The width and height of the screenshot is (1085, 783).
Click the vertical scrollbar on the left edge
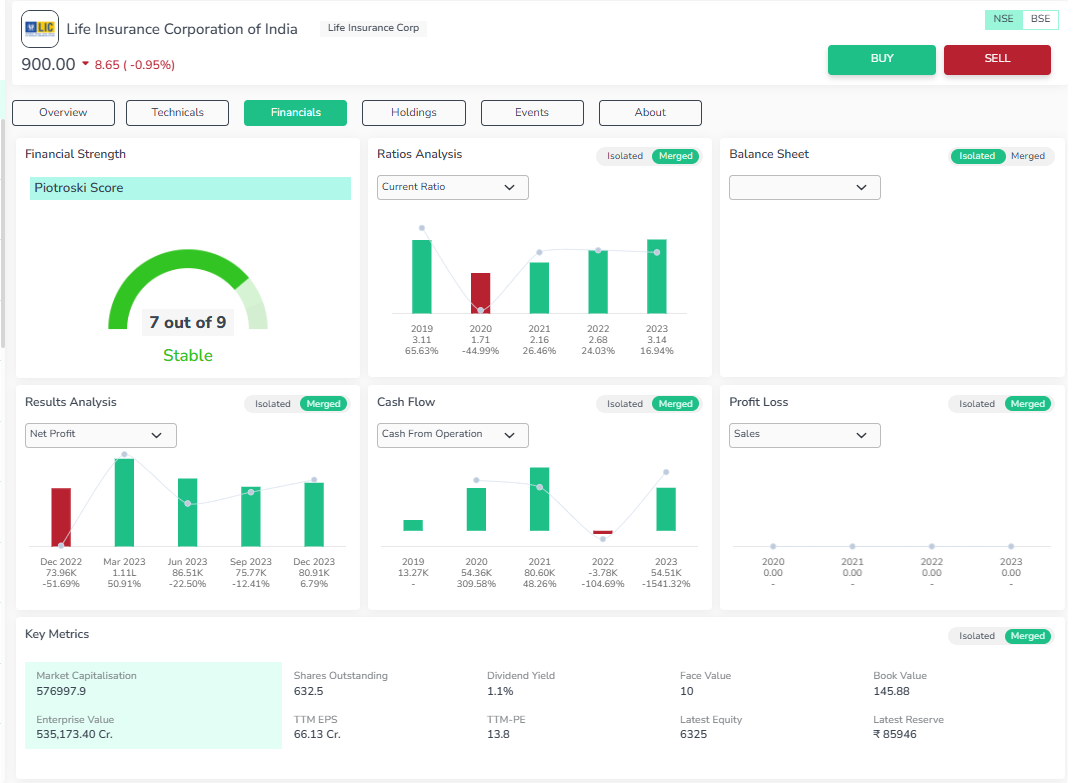(3, 235)
